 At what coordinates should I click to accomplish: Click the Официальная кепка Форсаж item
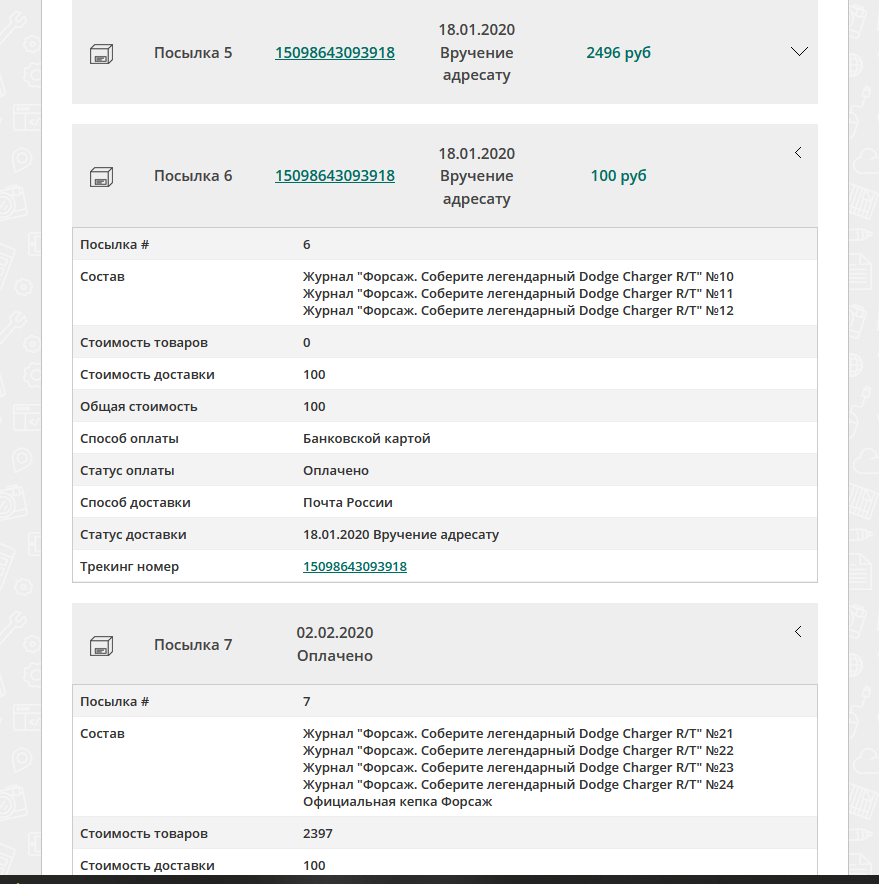point(397,802)
